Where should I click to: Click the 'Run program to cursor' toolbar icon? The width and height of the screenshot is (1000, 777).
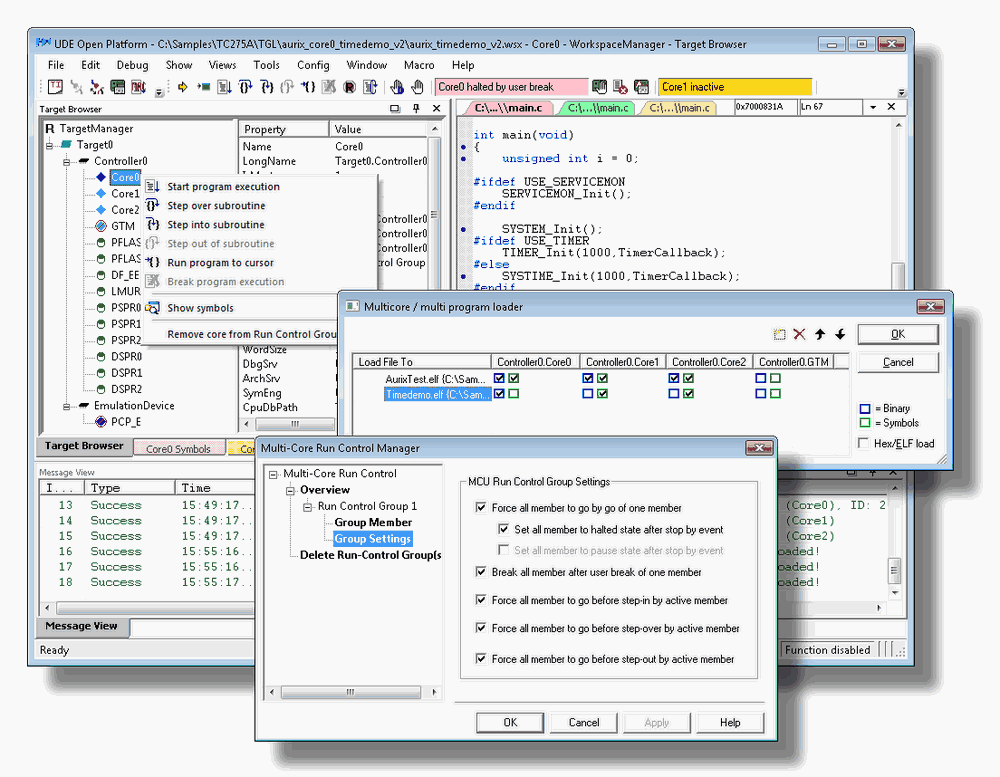coord(310,88)
